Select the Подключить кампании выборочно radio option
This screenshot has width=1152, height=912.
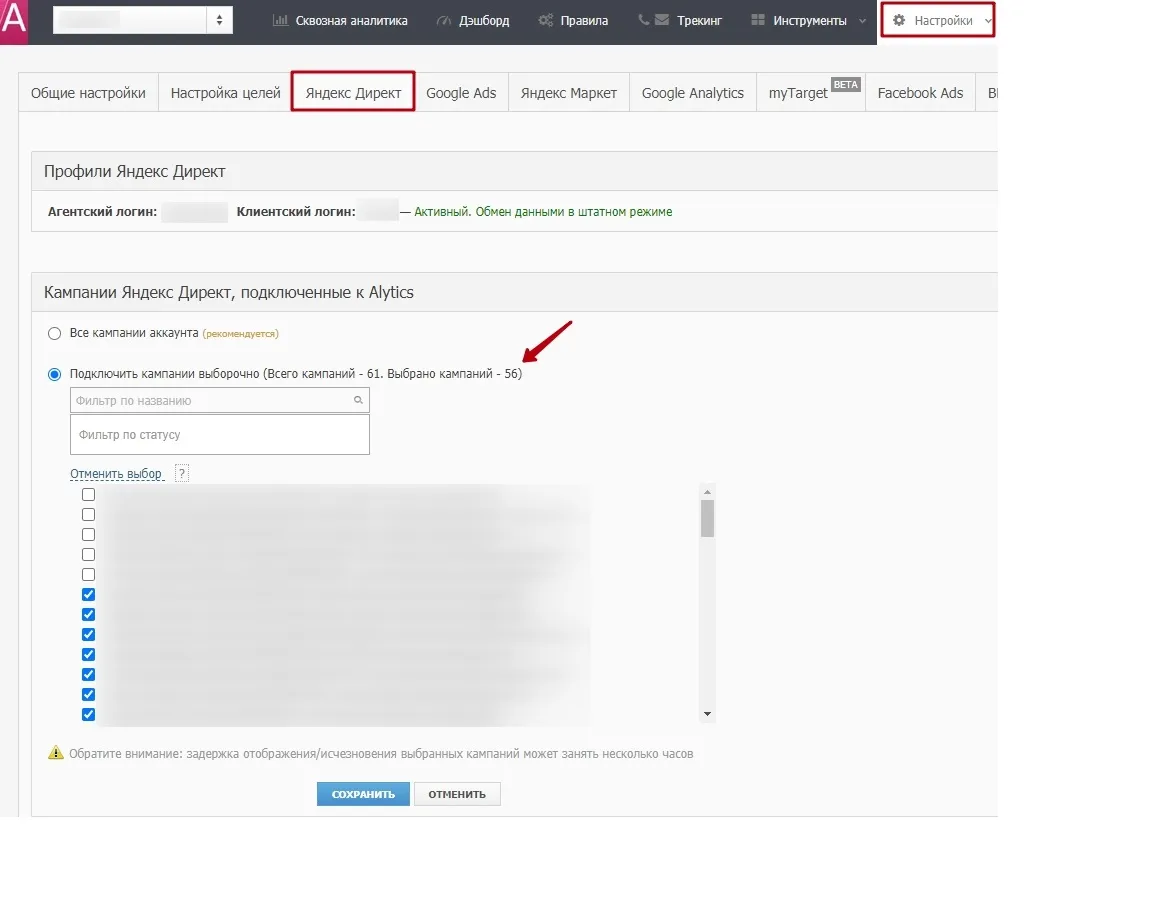(x=54, y=375)
